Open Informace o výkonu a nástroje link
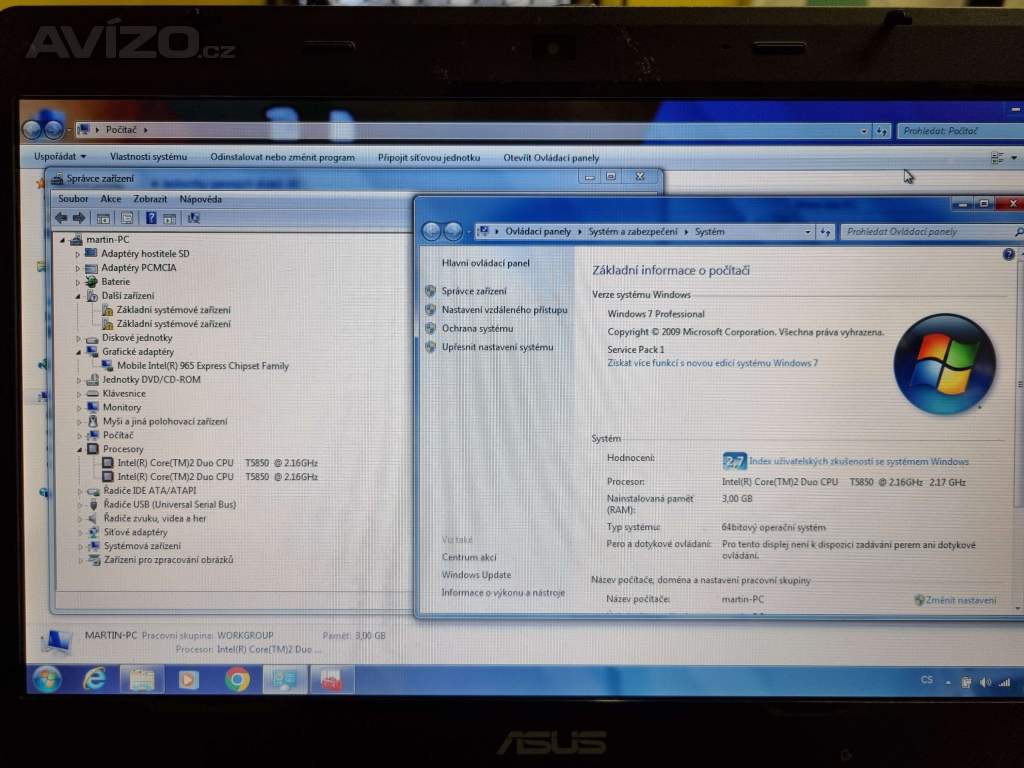 (x=503, y=592)
